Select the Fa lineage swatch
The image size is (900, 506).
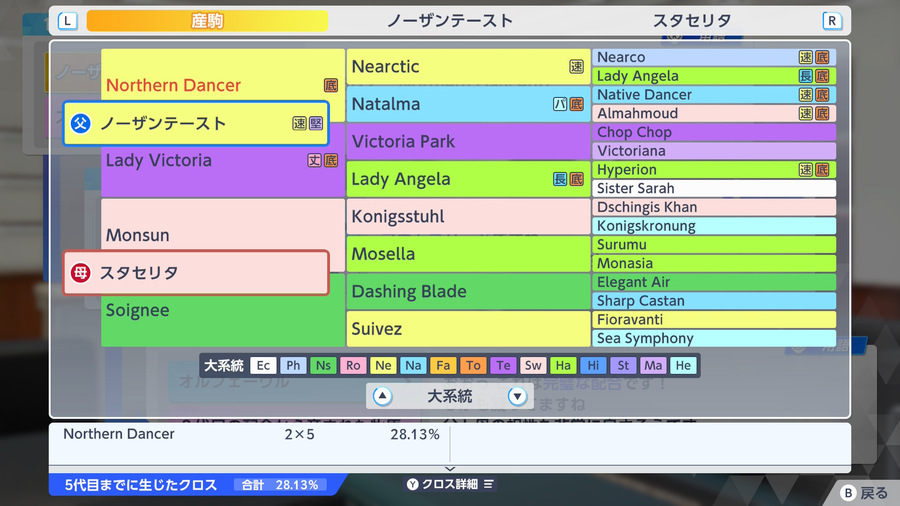click(x=443, y=365)
